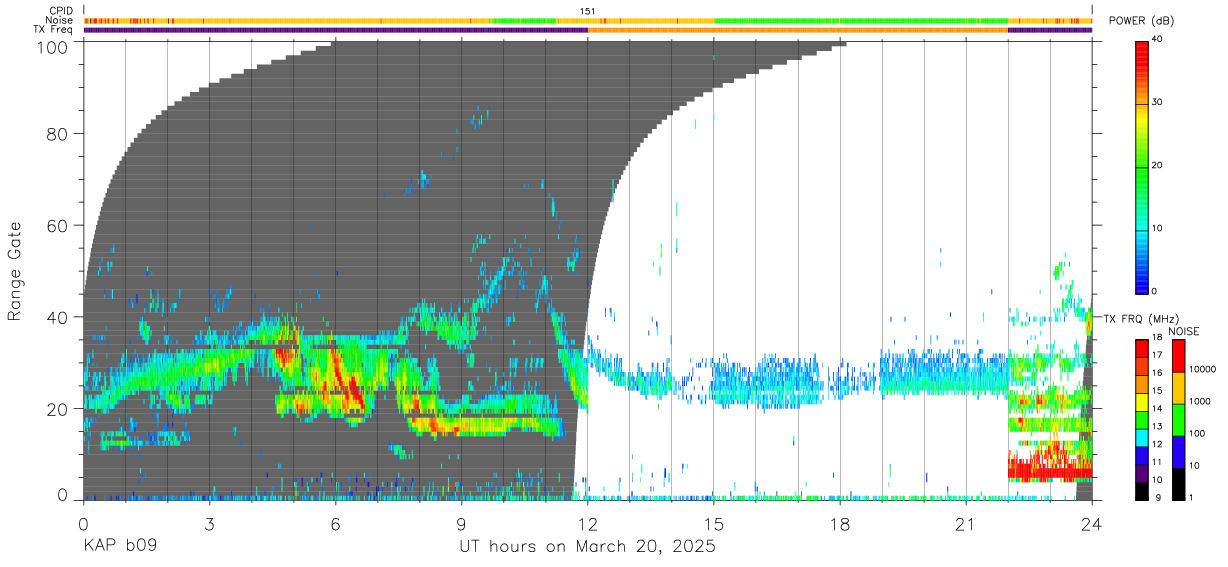Click the 6 tick on UT hours axis
The image size is (1228, 567).
tap(336, 525)
